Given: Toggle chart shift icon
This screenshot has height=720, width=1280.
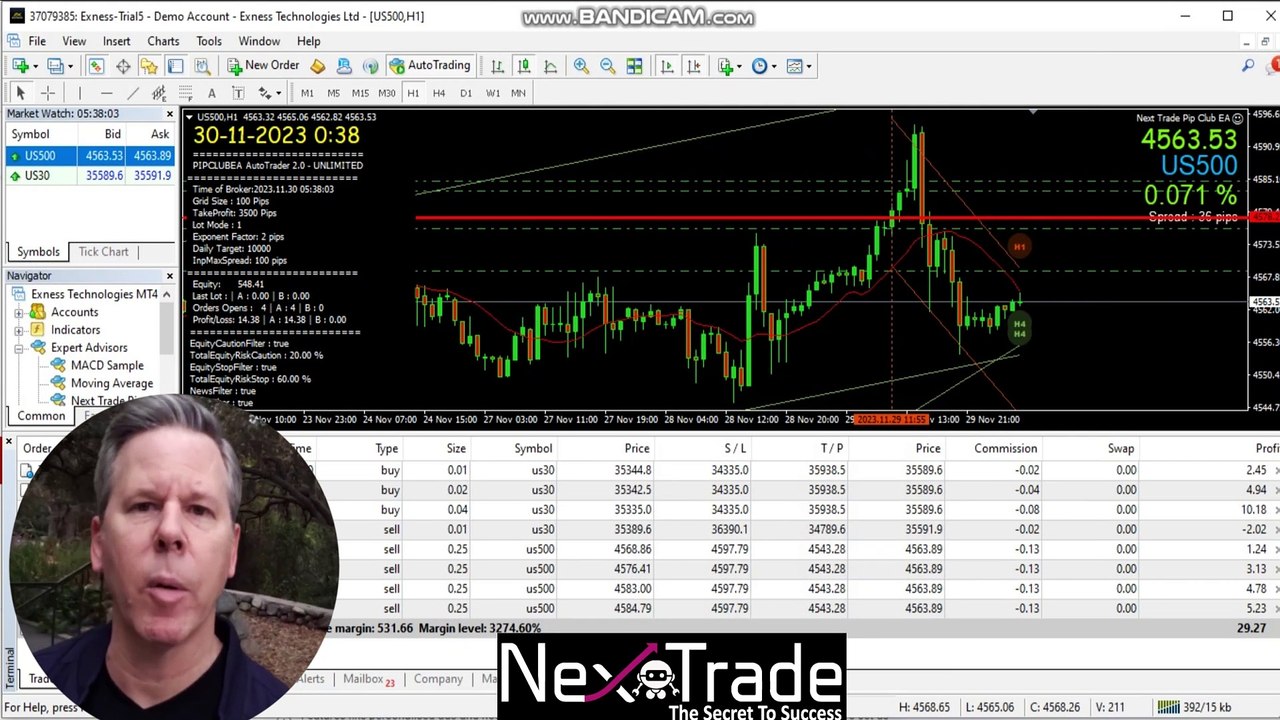Looking at the screenshot, I should click(694, 66).
